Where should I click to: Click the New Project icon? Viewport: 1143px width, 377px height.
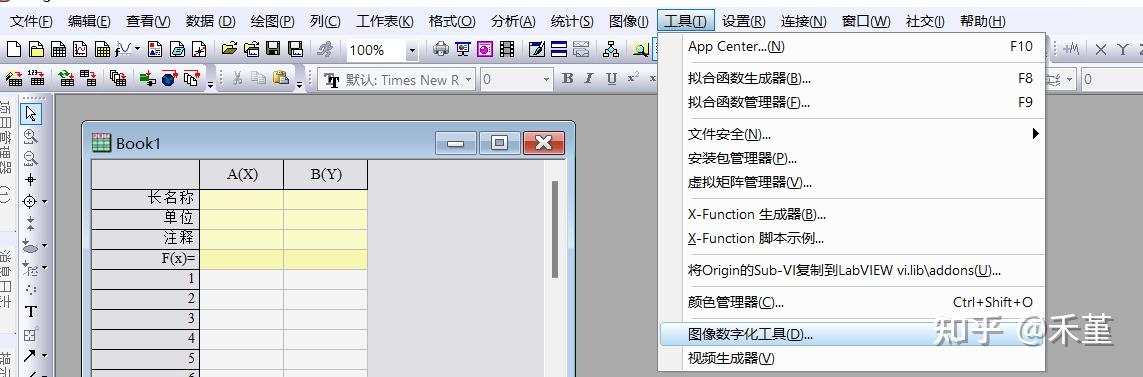(x=13, y=50)
